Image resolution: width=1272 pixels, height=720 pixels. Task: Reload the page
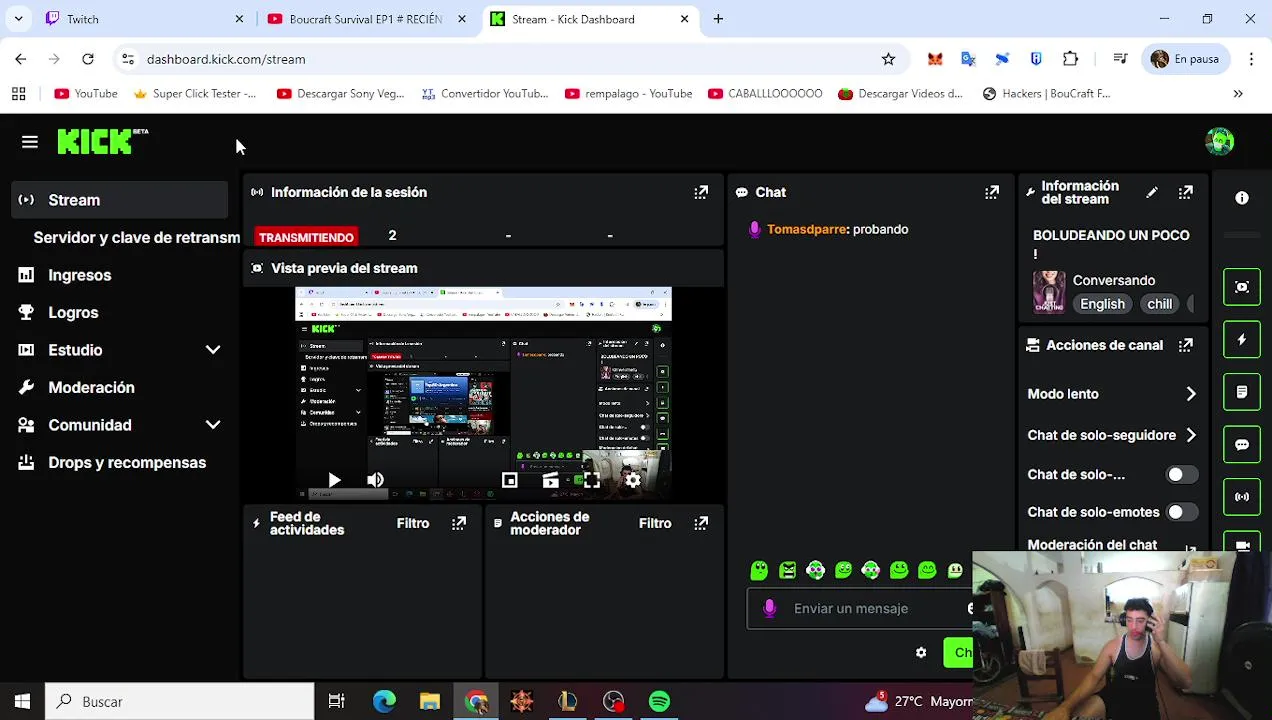[x=88, y=59]
